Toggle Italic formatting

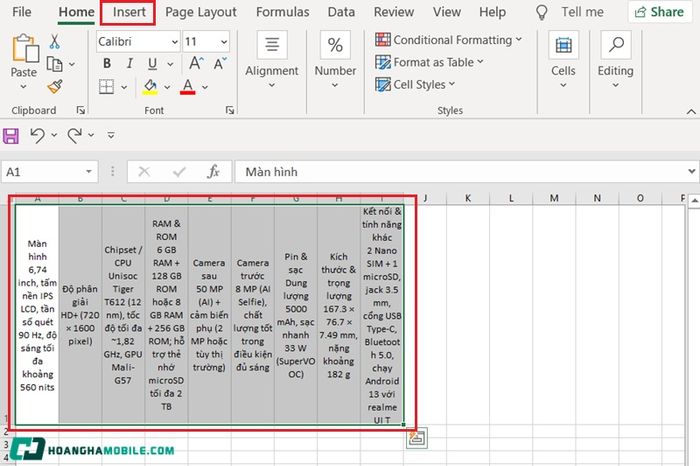coord(129,64)
